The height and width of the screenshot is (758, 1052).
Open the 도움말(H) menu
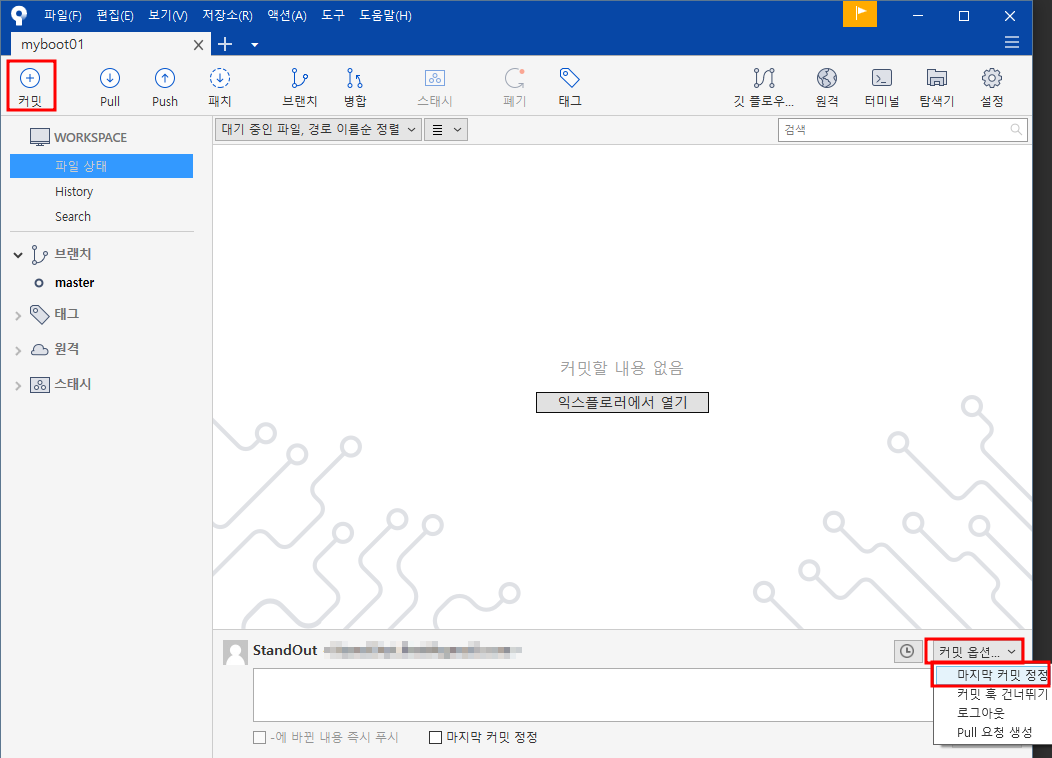[x=385, y=15]
